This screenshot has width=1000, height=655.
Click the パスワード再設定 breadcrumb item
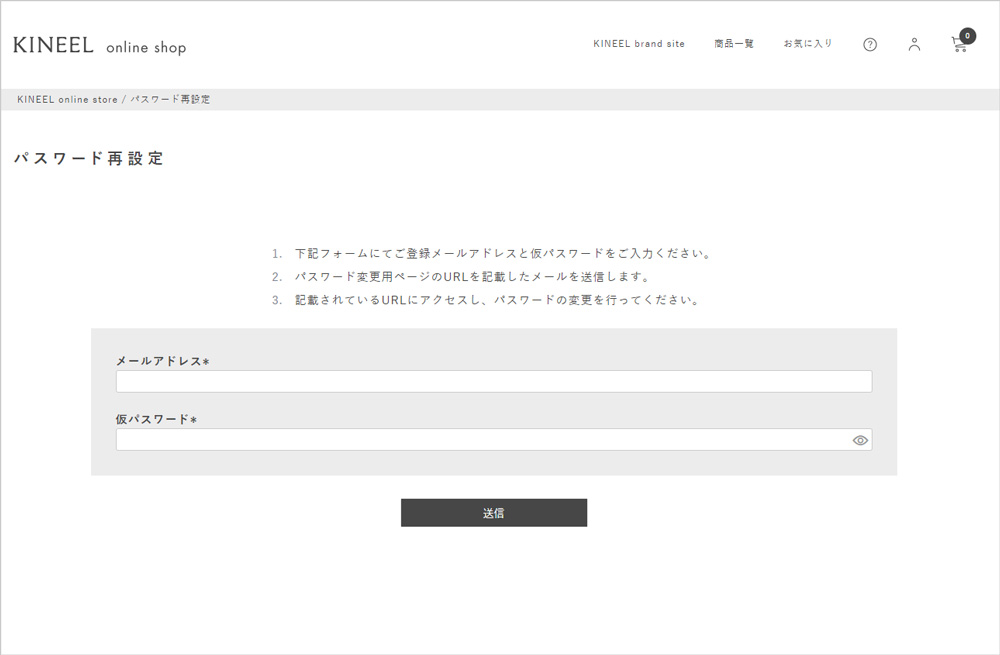point(170,100)
